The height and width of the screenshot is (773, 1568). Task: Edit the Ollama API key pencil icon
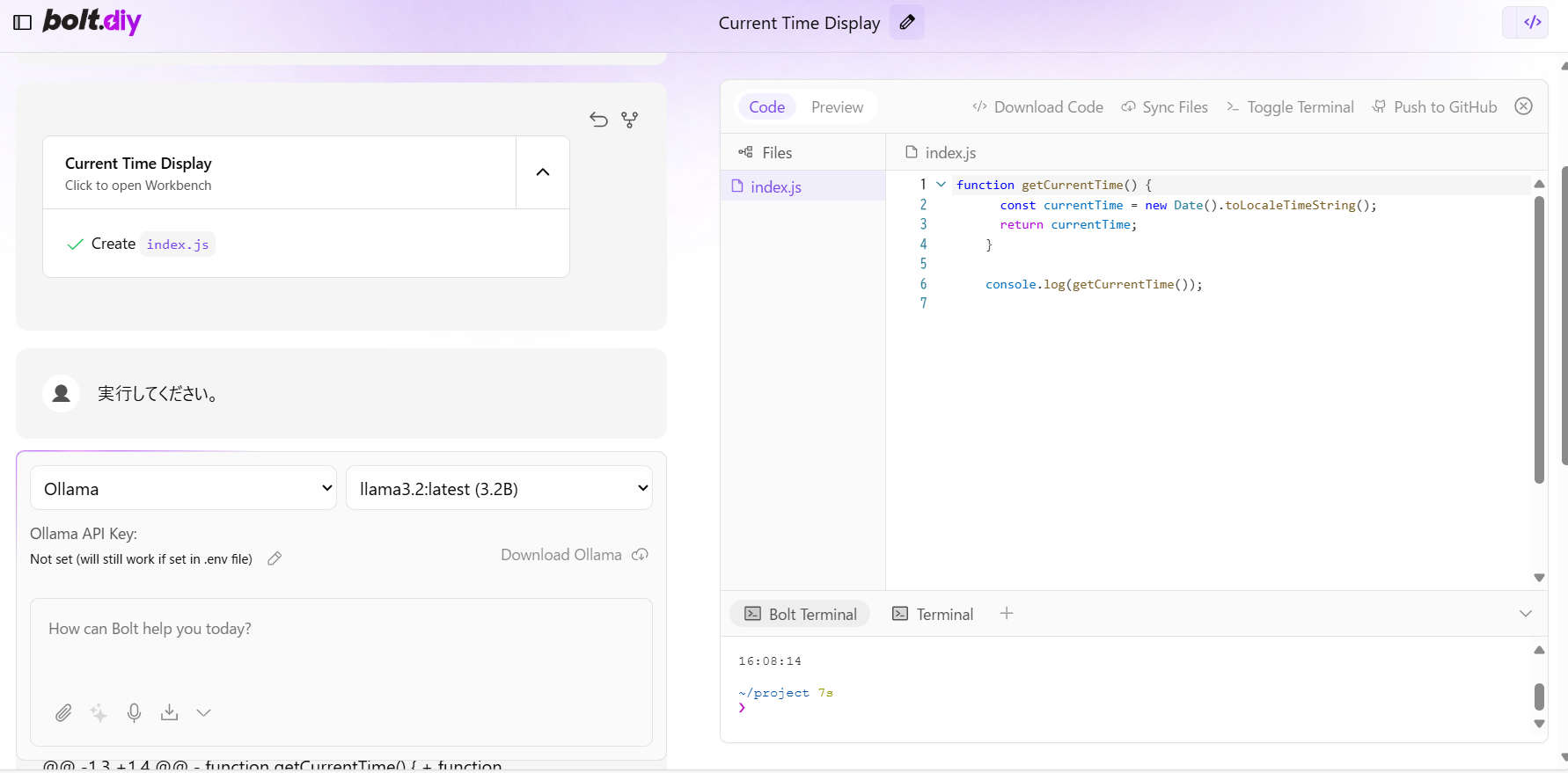point(275,558)
